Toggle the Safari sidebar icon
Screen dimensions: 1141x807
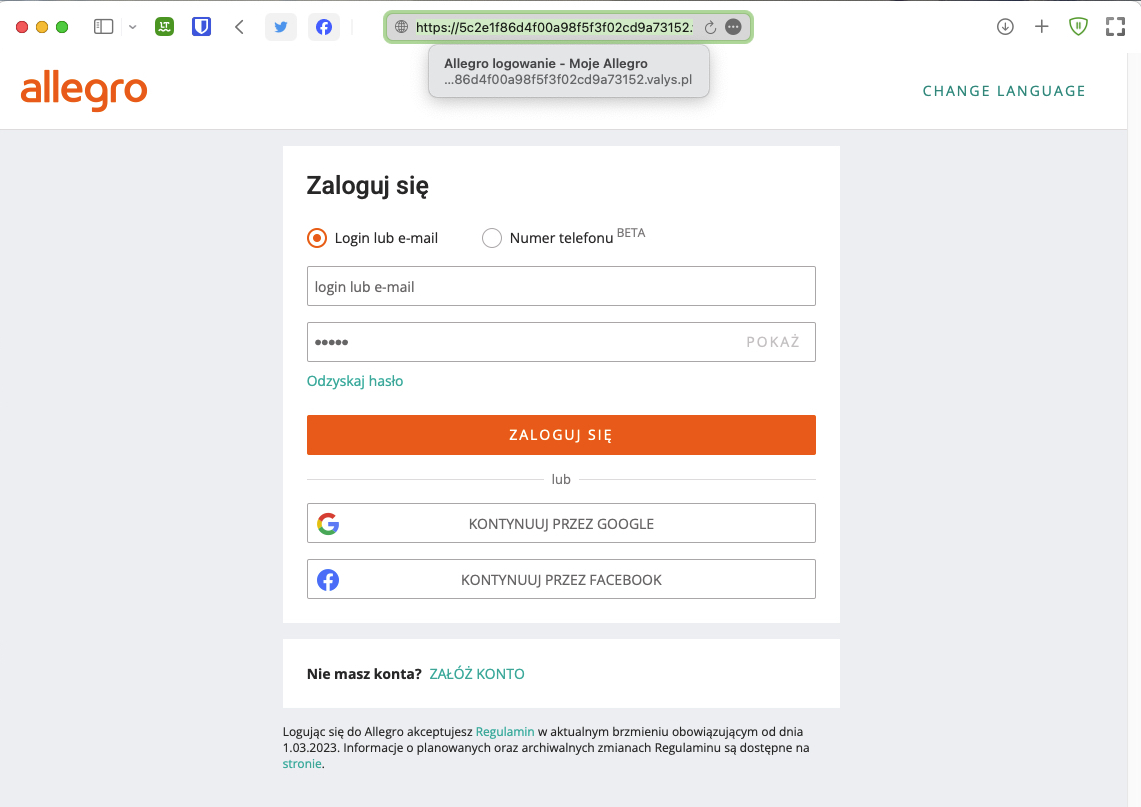tap(103, 27)
